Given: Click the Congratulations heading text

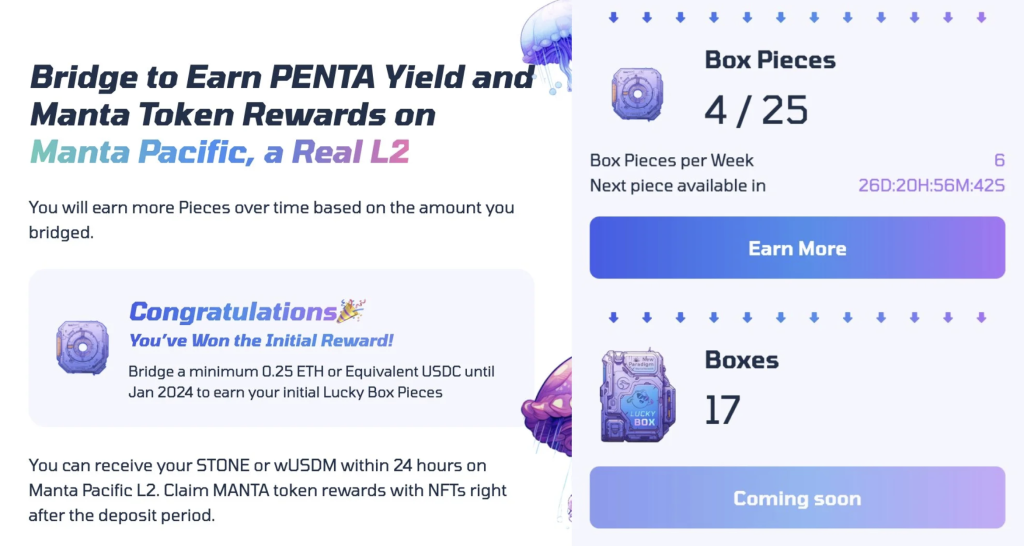Looking at the screenshot, I should tap(232, 312).
